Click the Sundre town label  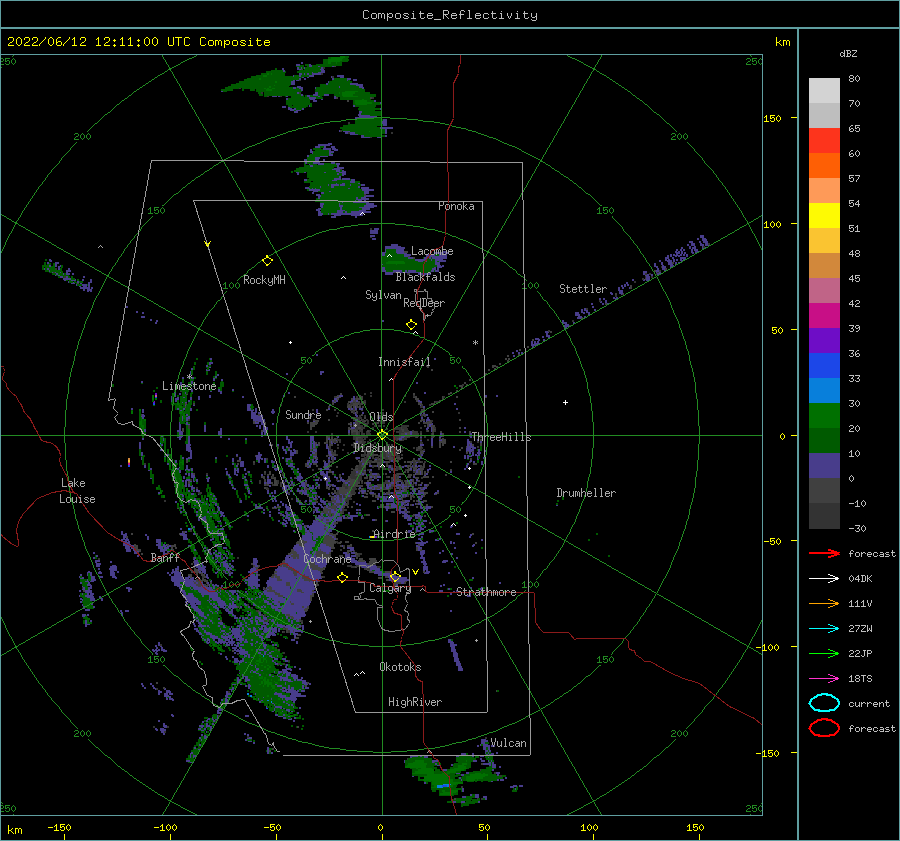303,414
